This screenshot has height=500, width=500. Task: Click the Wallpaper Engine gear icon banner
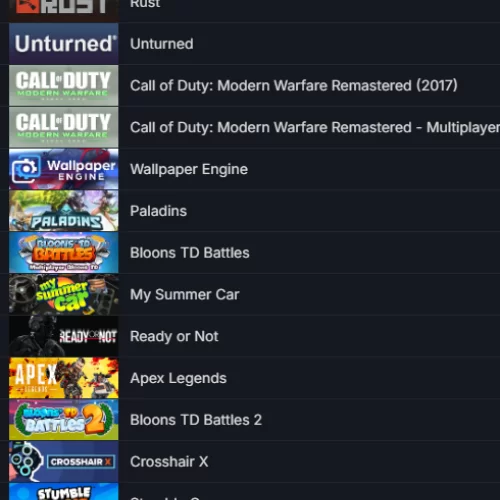point(64,169)
